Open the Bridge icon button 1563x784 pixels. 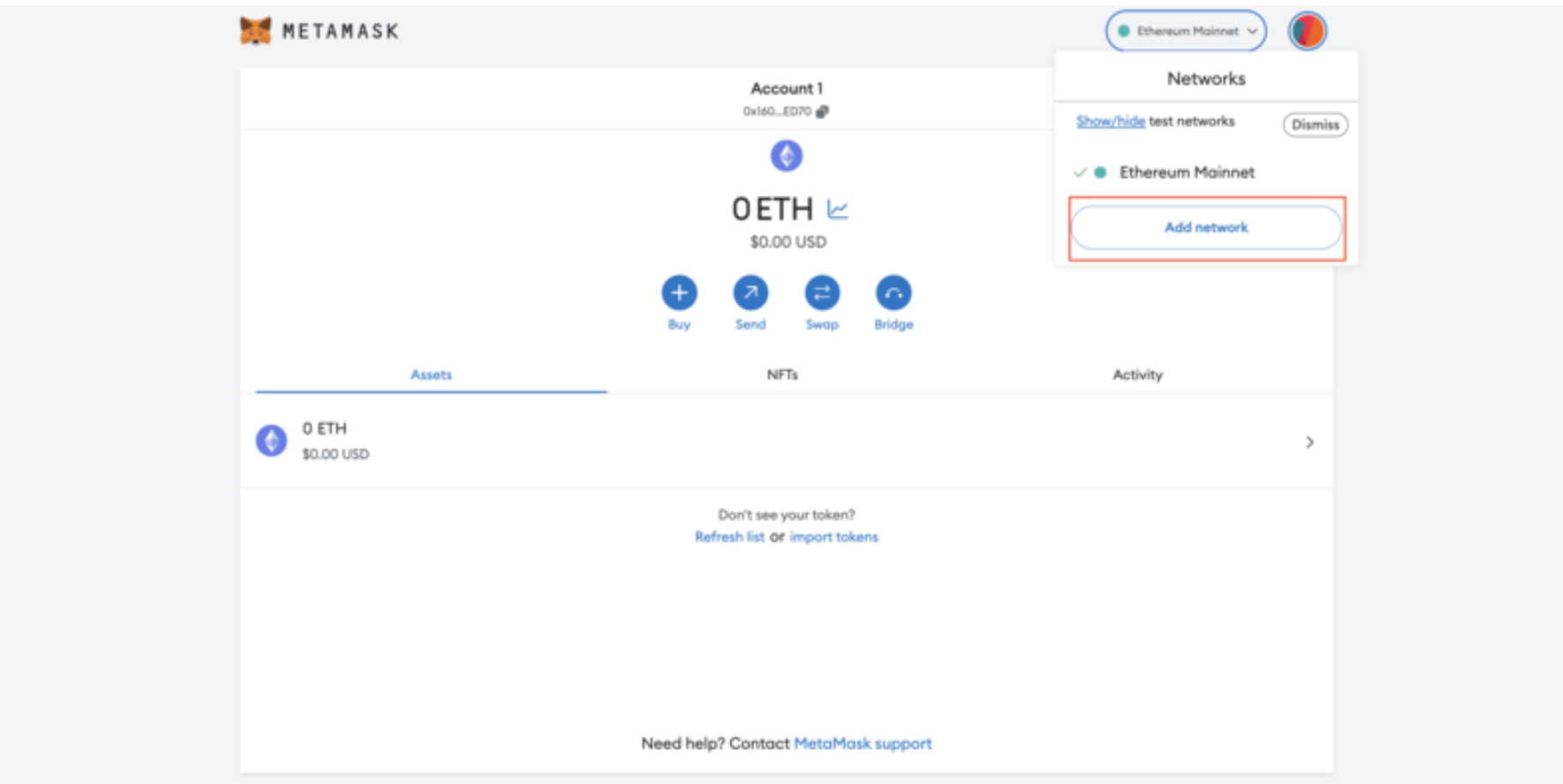[893, 293]
